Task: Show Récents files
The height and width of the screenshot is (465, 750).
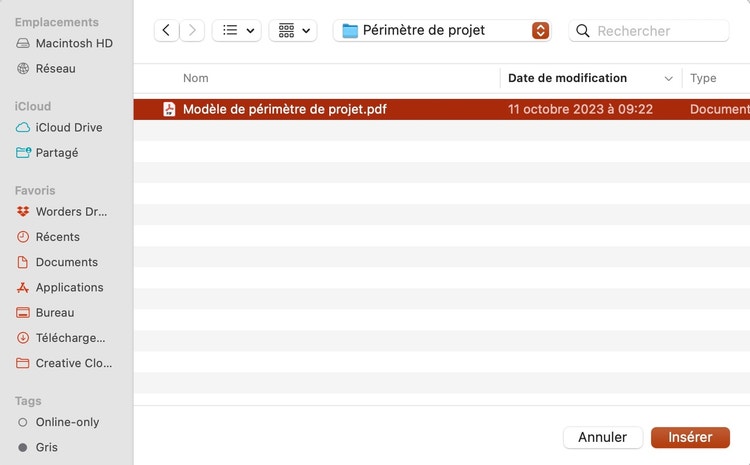Action: [57, 237]
